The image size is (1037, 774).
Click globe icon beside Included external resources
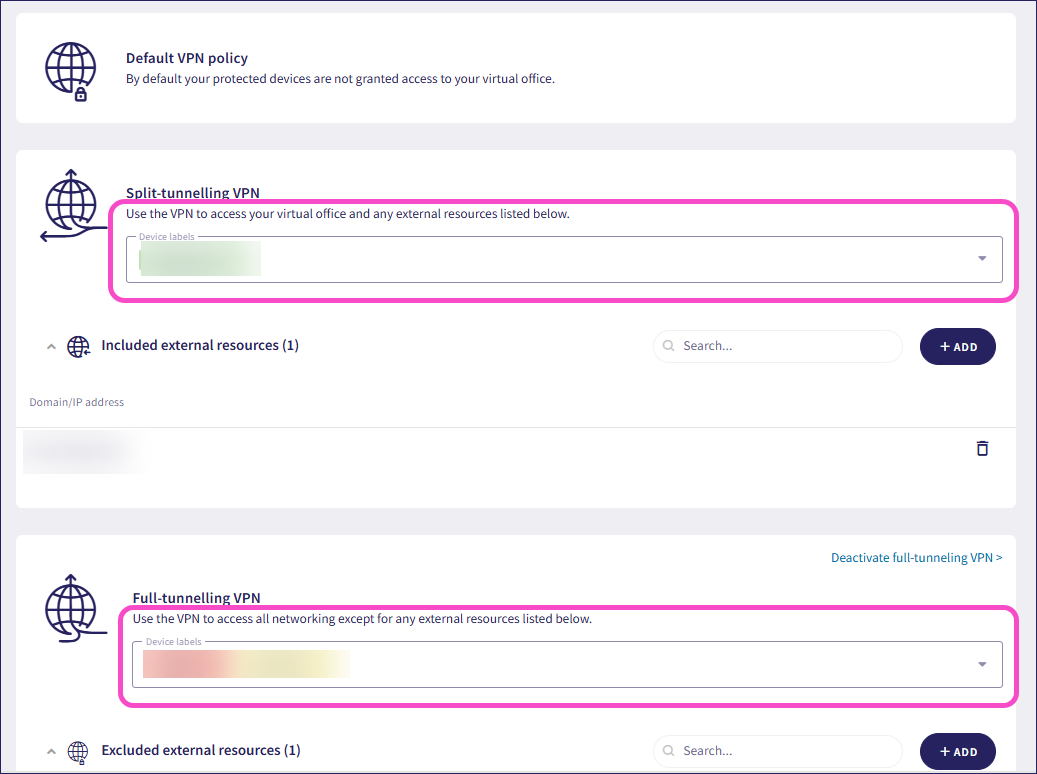[x=78, y=346]
